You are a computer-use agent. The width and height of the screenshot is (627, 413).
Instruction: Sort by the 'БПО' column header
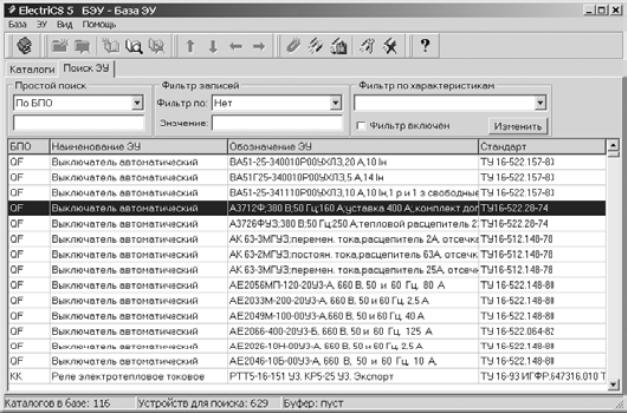pyautogui.click(x=29, y=147)
